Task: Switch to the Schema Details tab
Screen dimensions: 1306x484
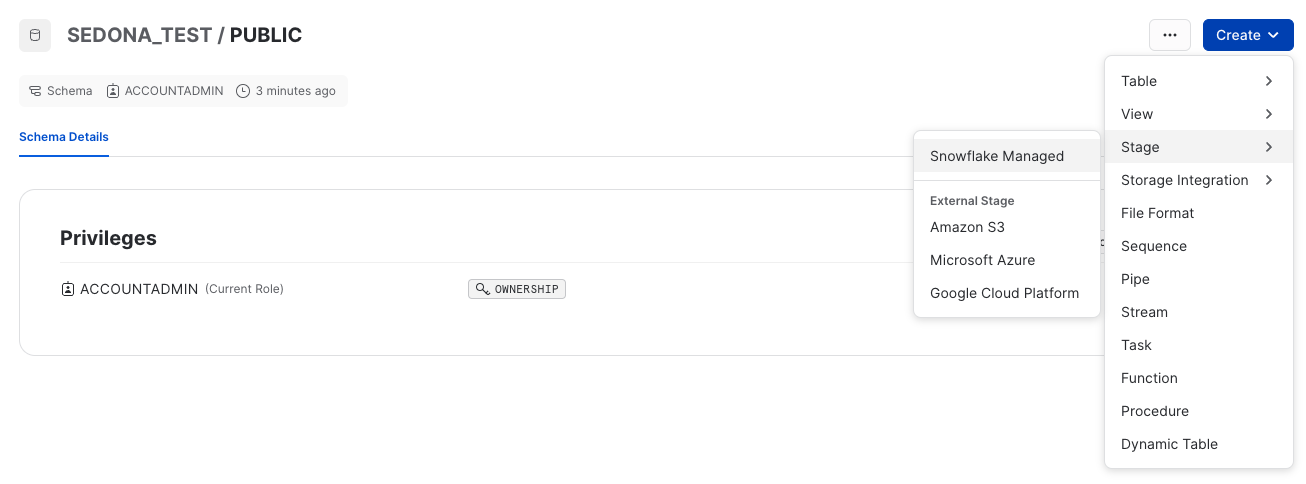Action: coord(64,137)
